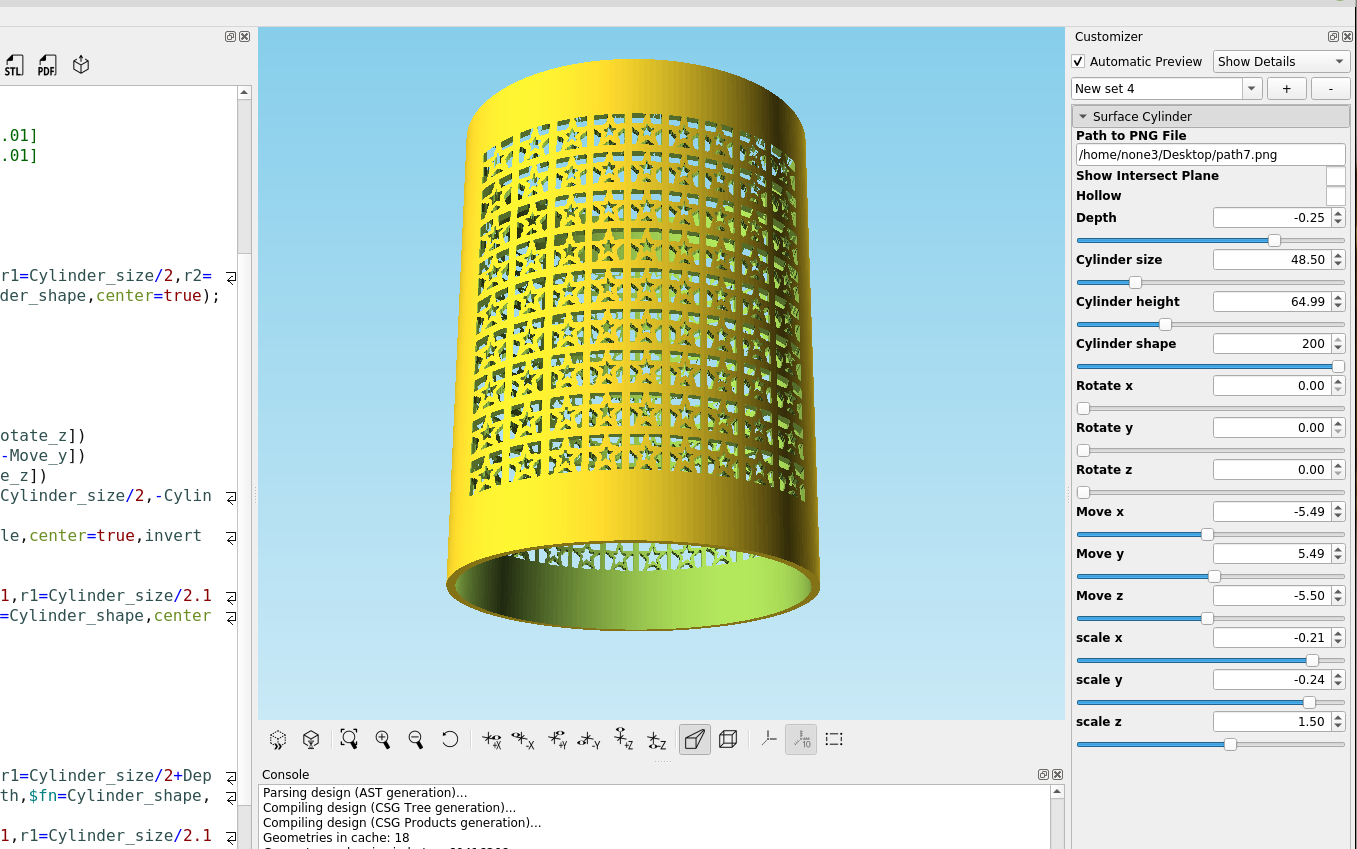Enable the Show Intersect Plane checkbox
The width and height of the screenshot is (1357, 849).
[1336, 176]
